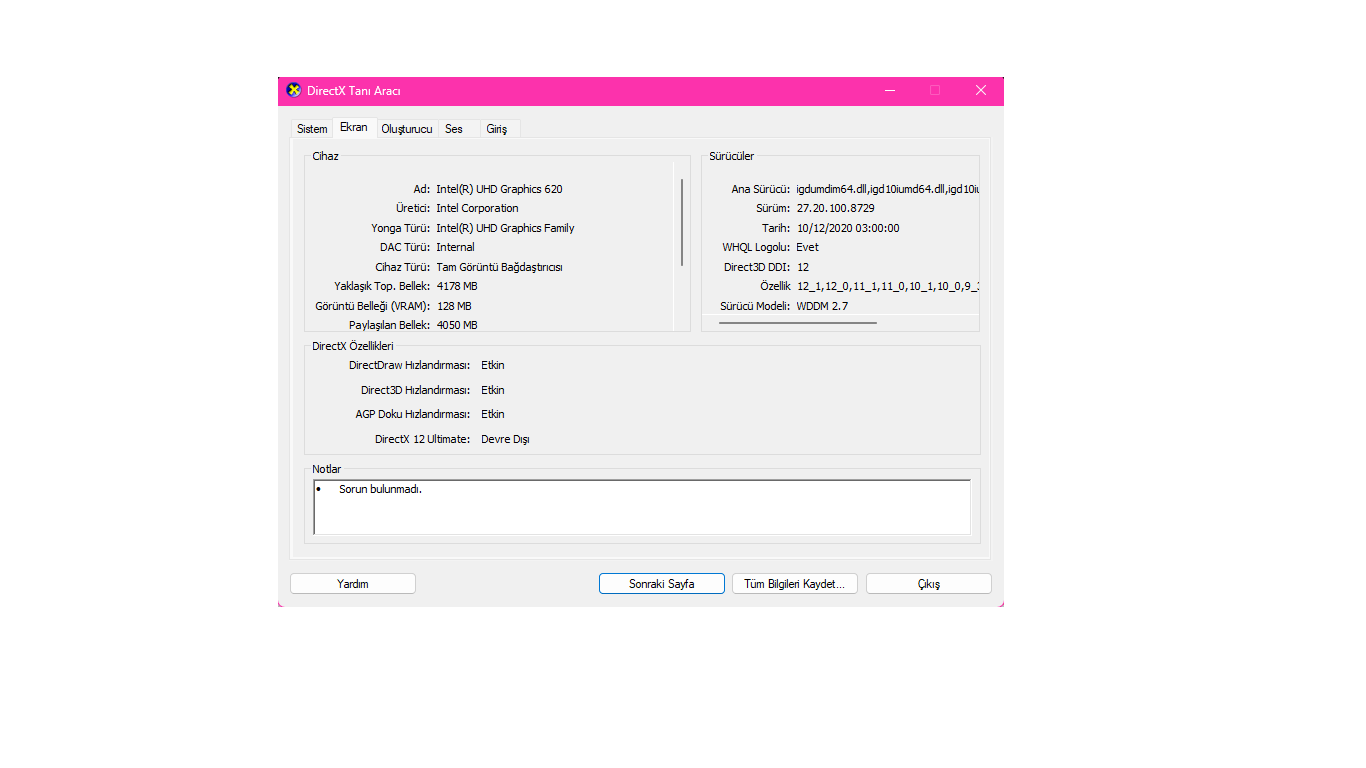The height and width of the screenshot is (768, 1366).
Task: Click the DirectX 12 Ultimate Devre Dışı value
Action: coord(505,439)
